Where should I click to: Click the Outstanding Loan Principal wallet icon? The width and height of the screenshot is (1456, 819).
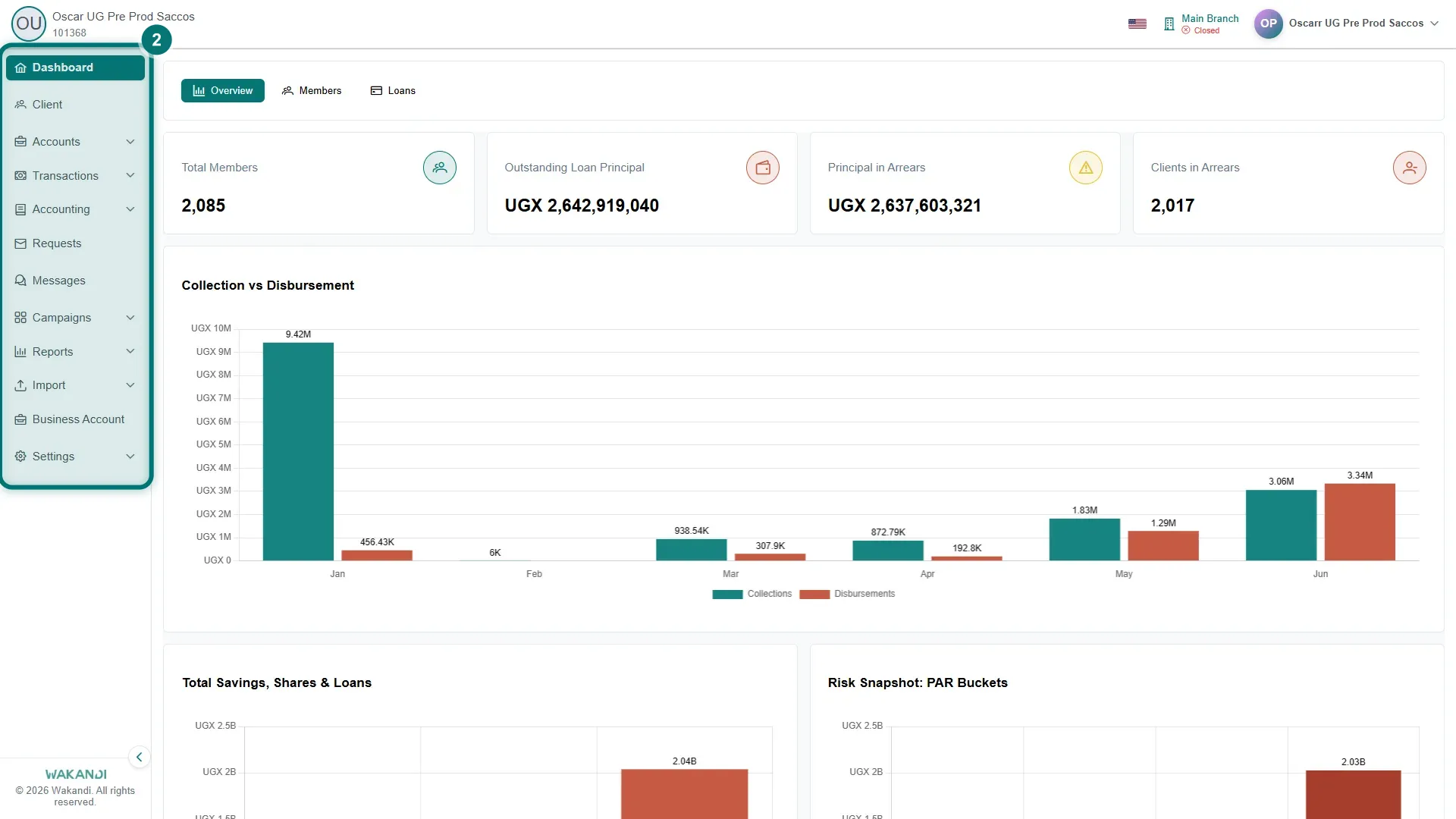[763, 168]
